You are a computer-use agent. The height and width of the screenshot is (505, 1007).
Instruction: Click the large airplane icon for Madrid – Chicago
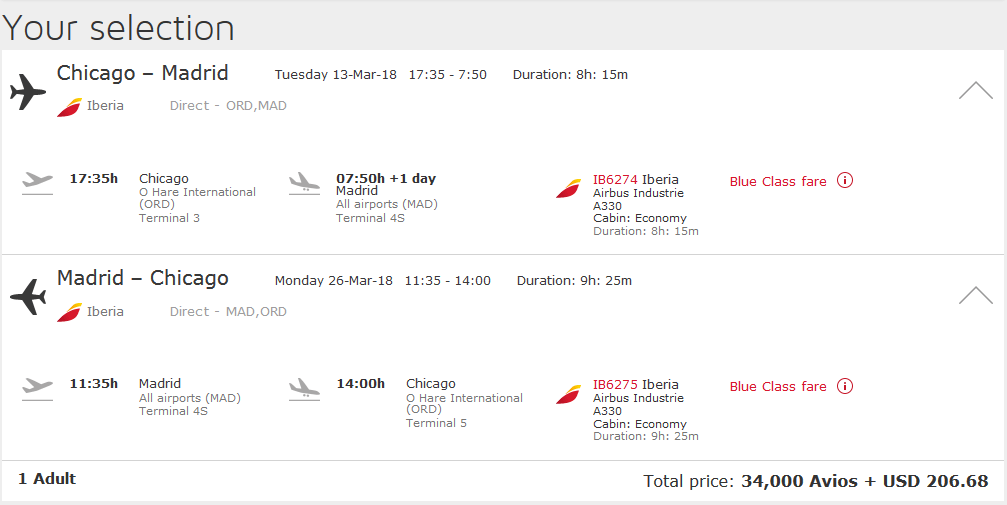point(28,297)
